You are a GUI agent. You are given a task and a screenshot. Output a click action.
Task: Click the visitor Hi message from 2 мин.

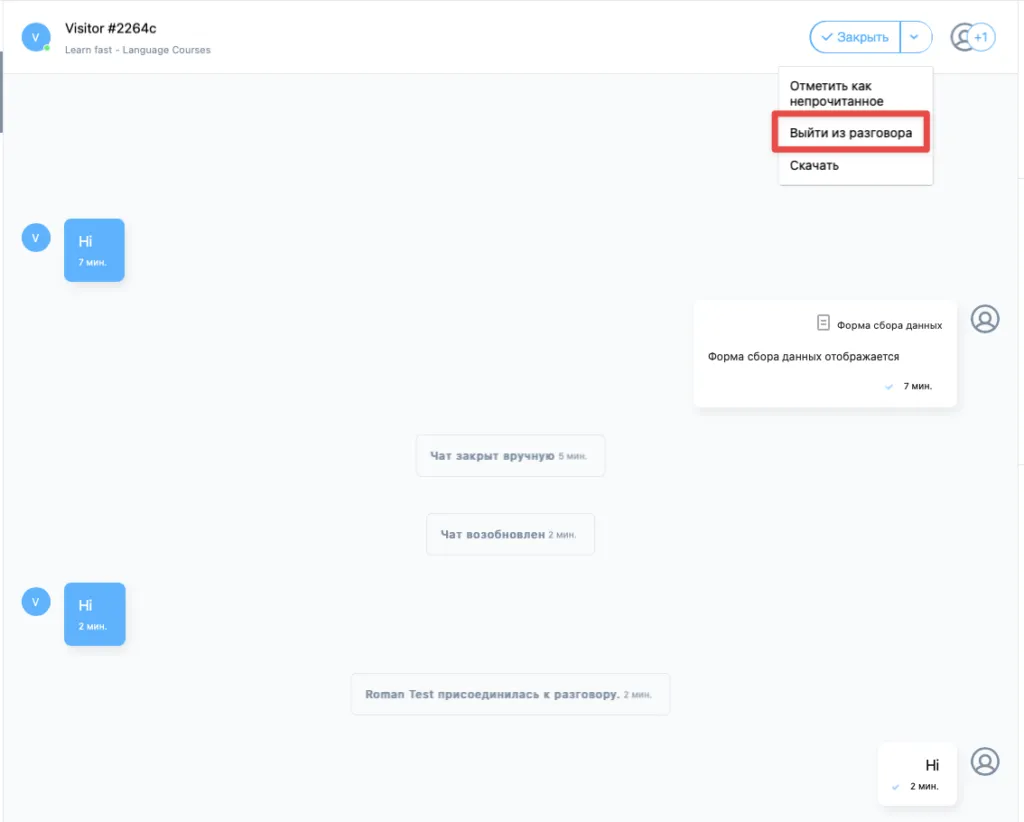95,614
